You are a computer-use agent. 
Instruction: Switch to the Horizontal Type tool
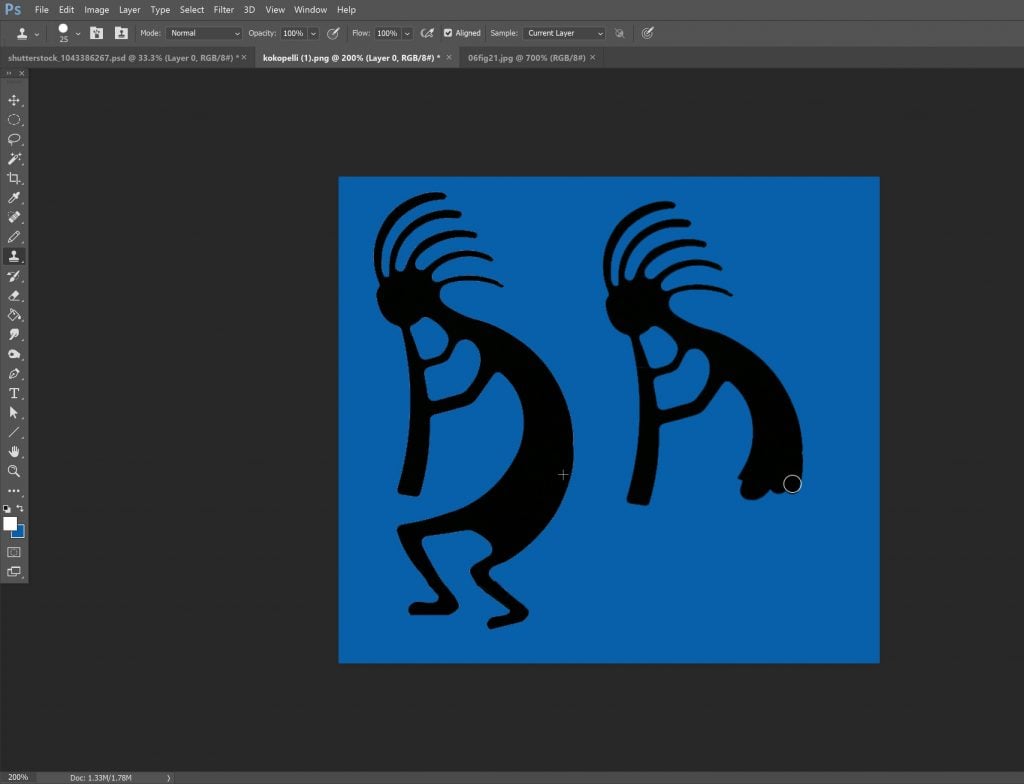tap(14, 393)
